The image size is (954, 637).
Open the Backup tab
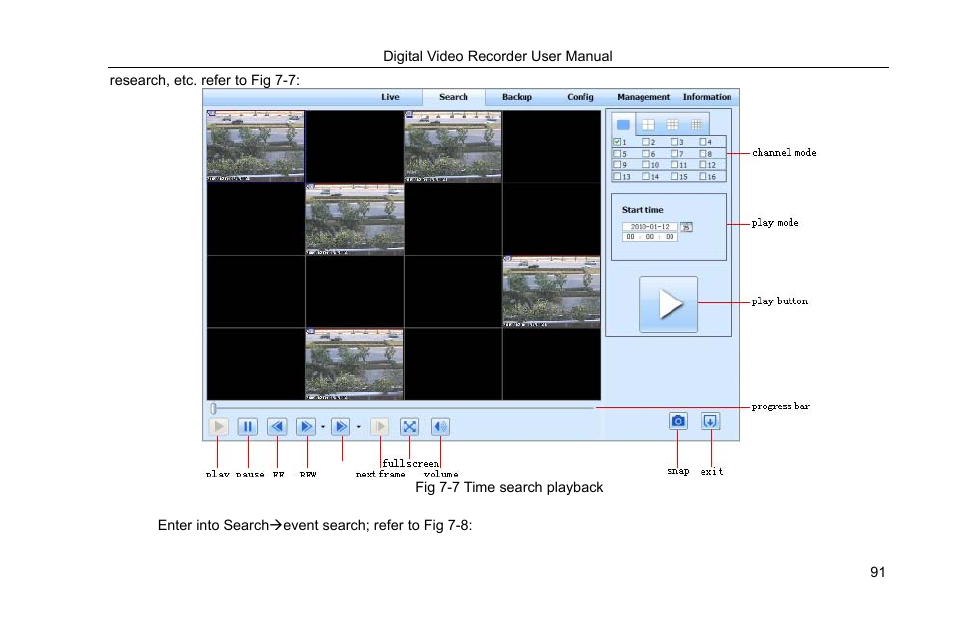517,97
